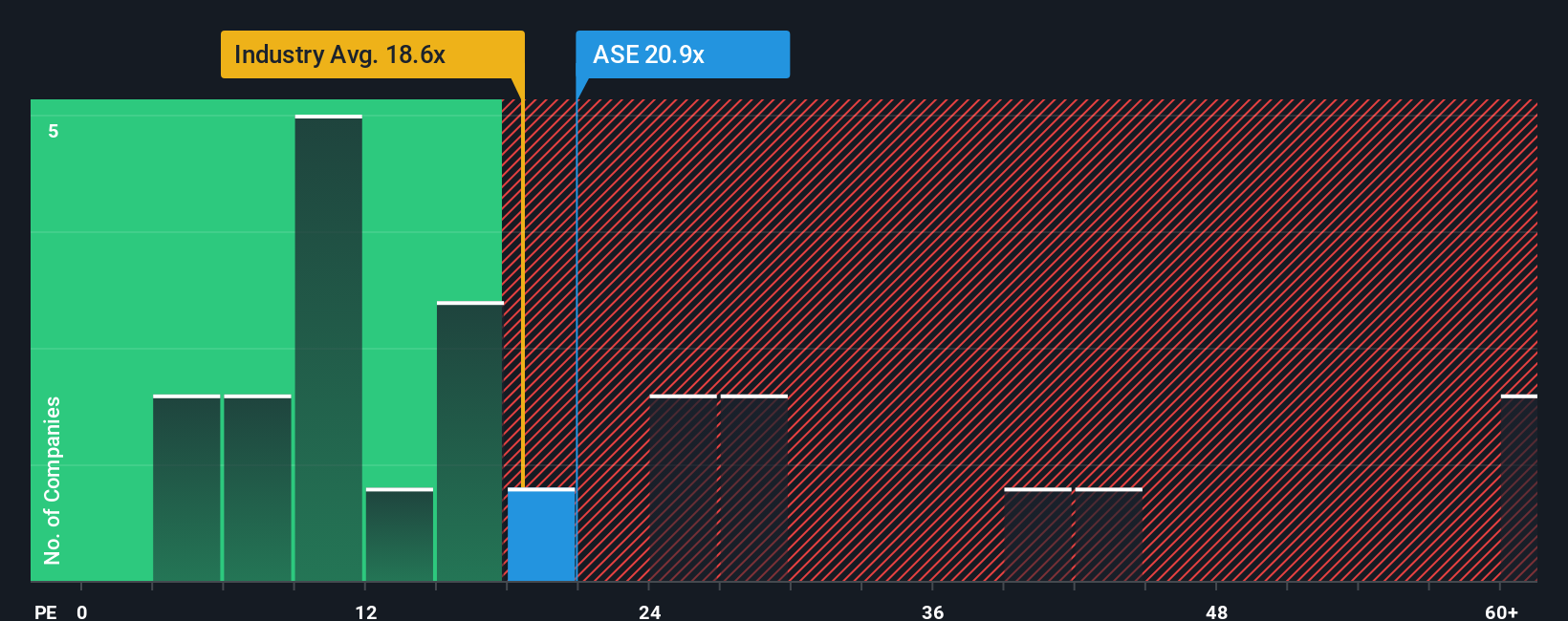1568x621 pixels.
Task: Click the tallest bar near PE 12
Action: (329, 348)
